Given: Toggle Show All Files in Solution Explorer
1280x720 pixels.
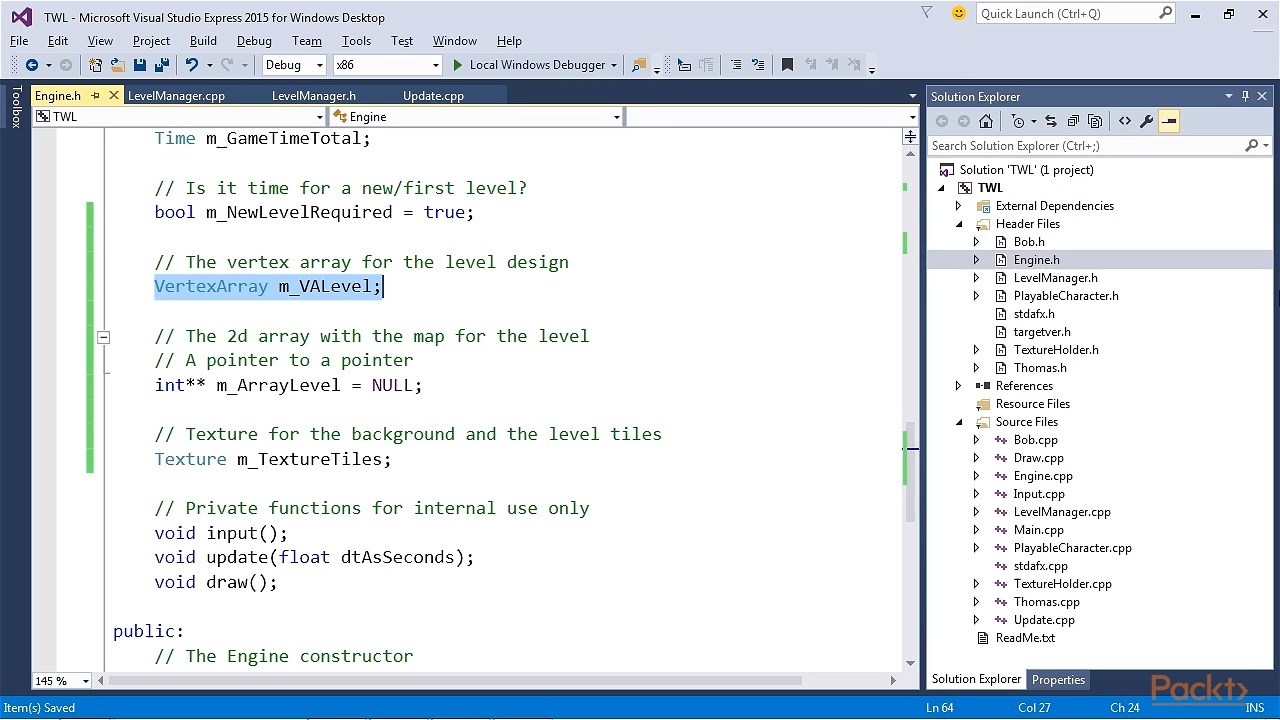Looking at the screenshot, I should tap(1095, 121).
